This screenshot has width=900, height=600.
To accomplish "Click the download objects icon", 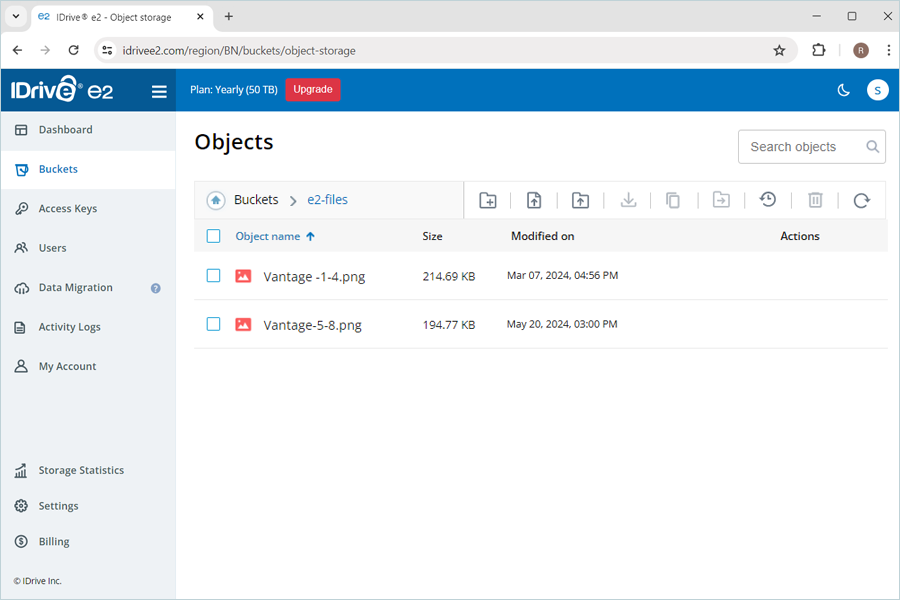I will click(628, 200).
